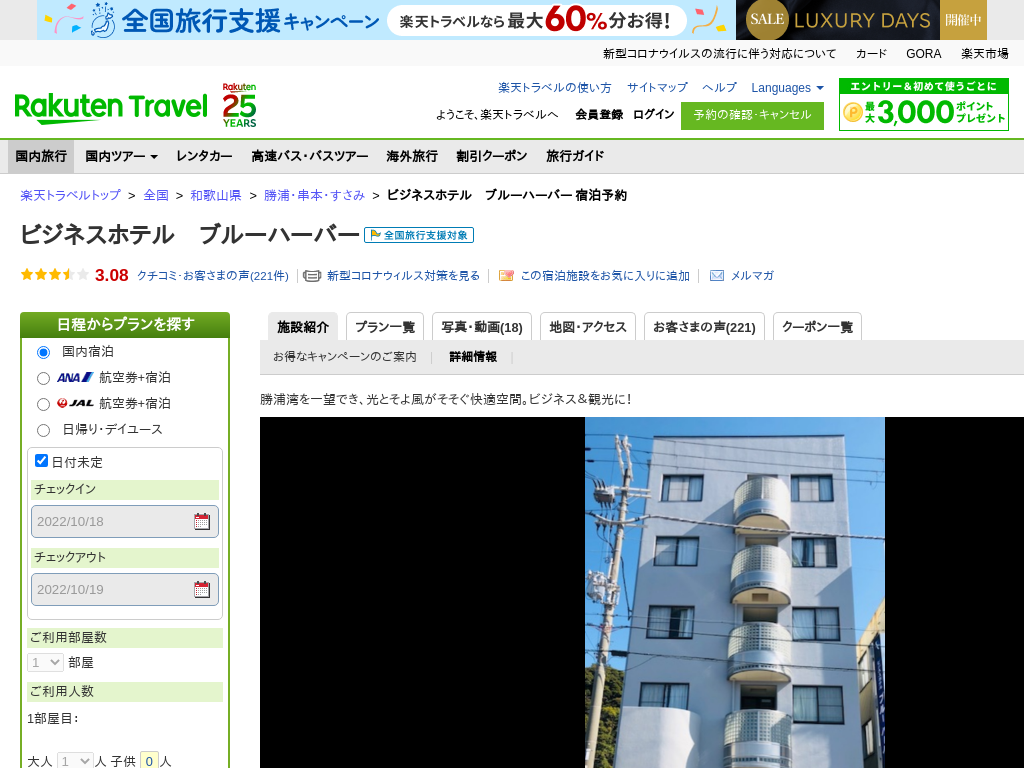Image resolution: width=1024 pixels, height=768 pixels.
Task: Open the LUXURY DAYS sale banner
Action: click(861, 20)
